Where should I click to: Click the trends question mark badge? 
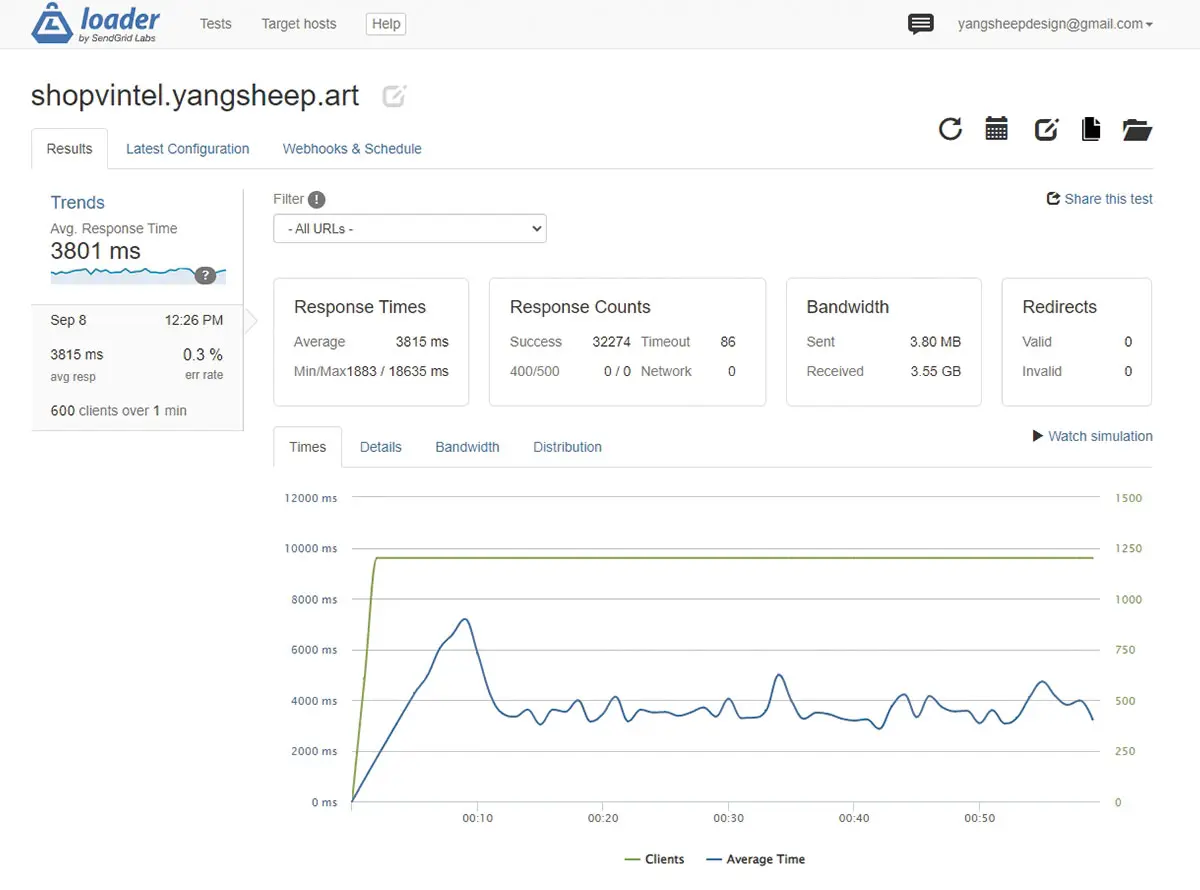point(205,276)
